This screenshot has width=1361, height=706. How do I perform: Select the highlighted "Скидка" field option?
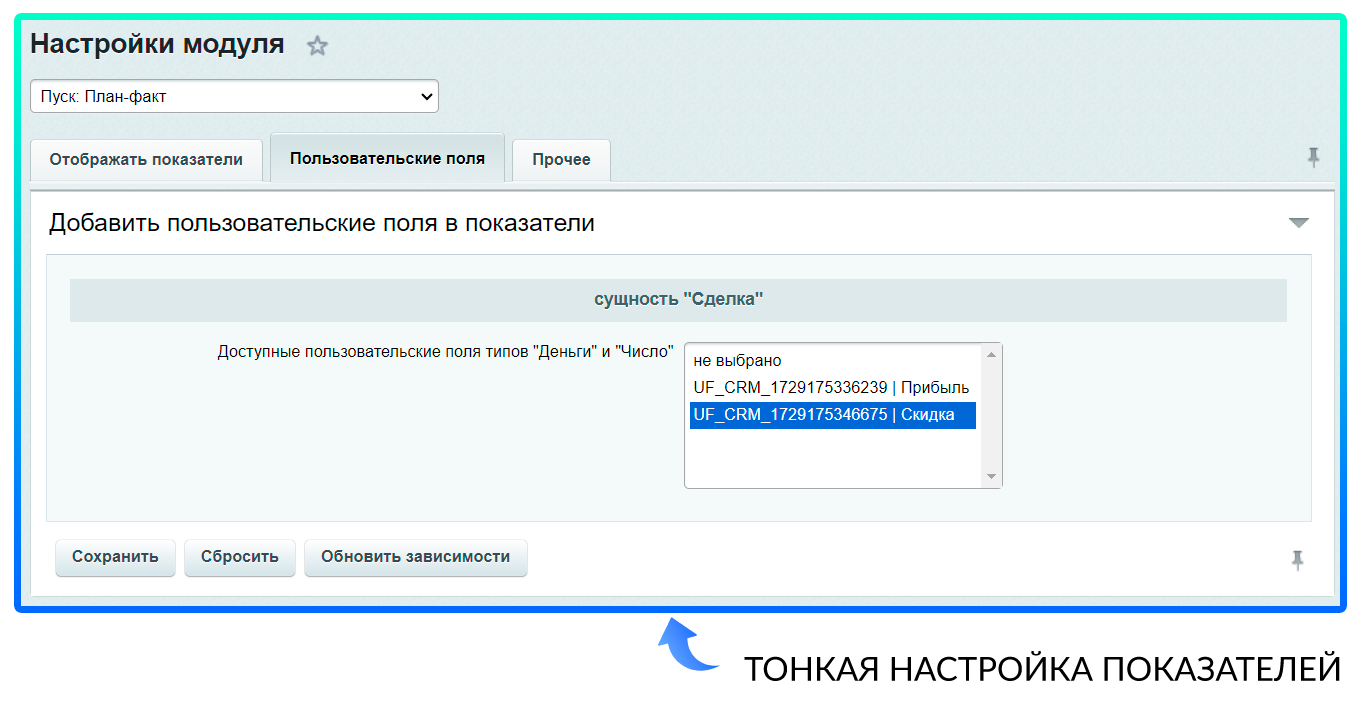pyautogui.click(x=830, y=414)
